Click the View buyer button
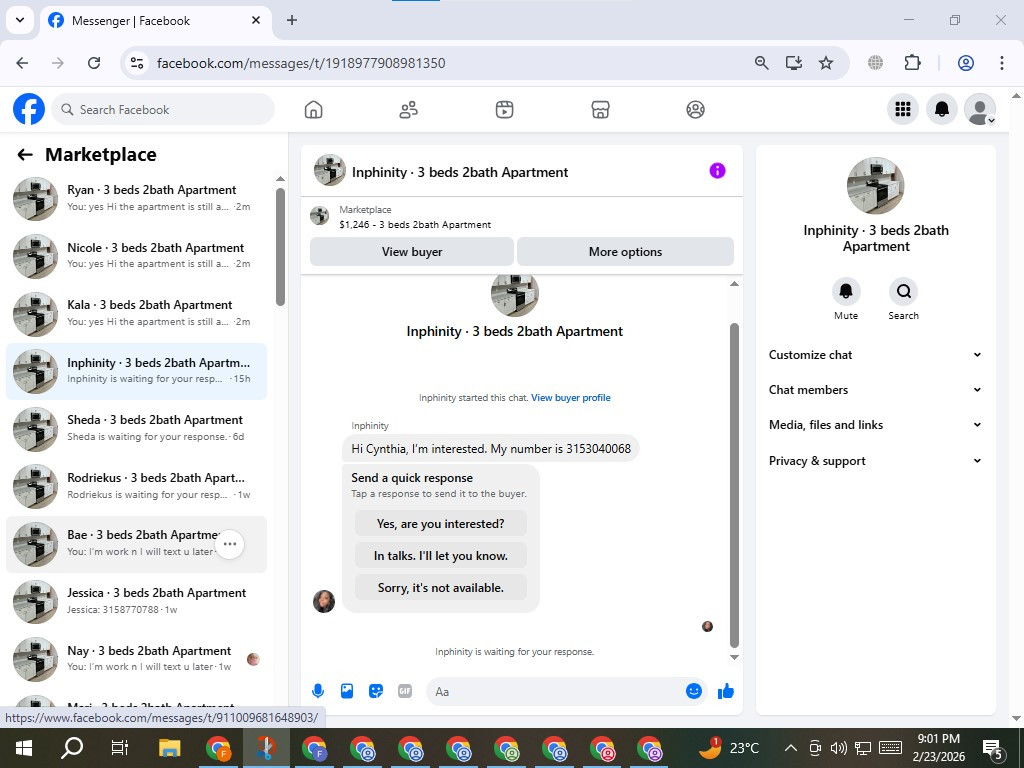The height and width of the screenshot is (768, 1024). [x=412, y=251]
